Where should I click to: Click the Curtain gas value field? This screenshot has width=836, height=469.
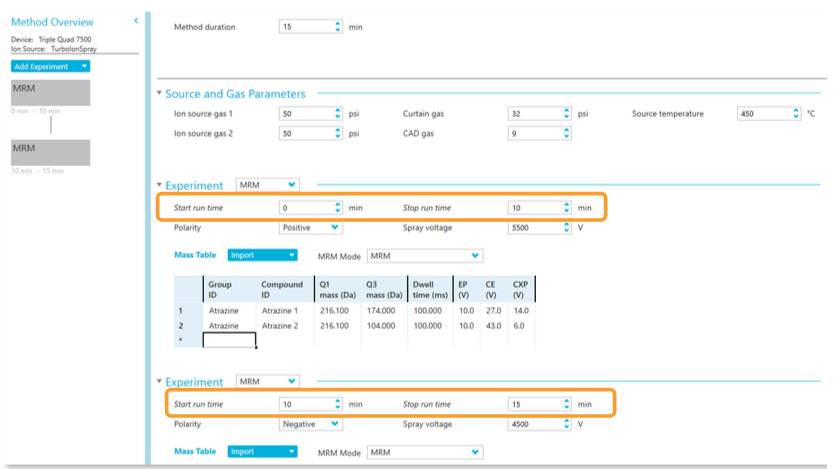(533, 114)
